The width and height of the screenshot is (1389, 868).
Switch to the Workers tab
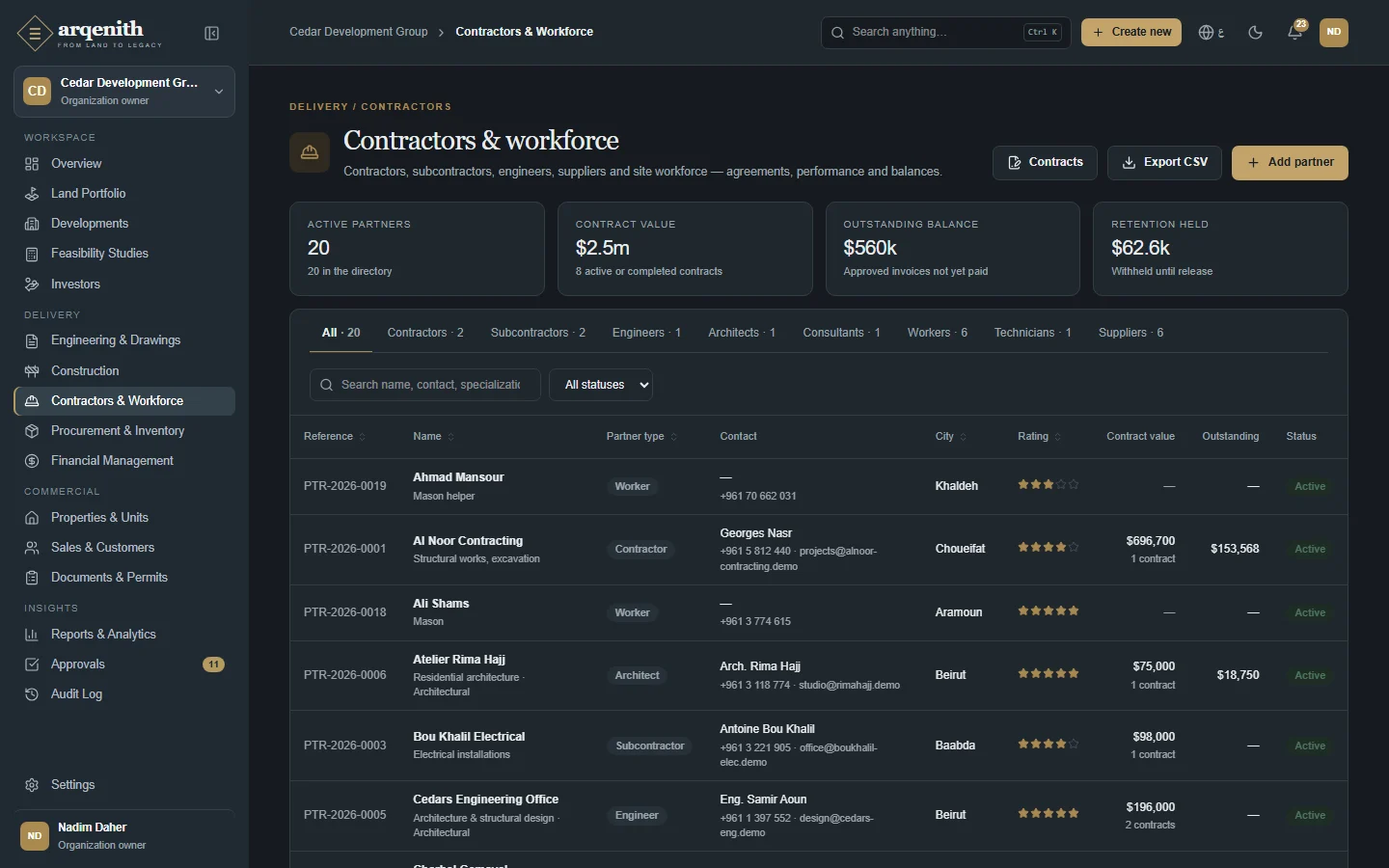937,333
